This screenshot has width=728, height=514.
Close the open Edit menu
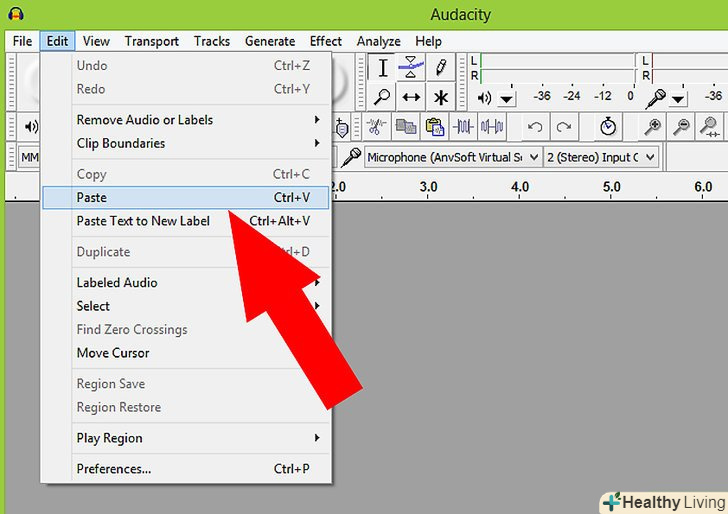pos(58,41)
